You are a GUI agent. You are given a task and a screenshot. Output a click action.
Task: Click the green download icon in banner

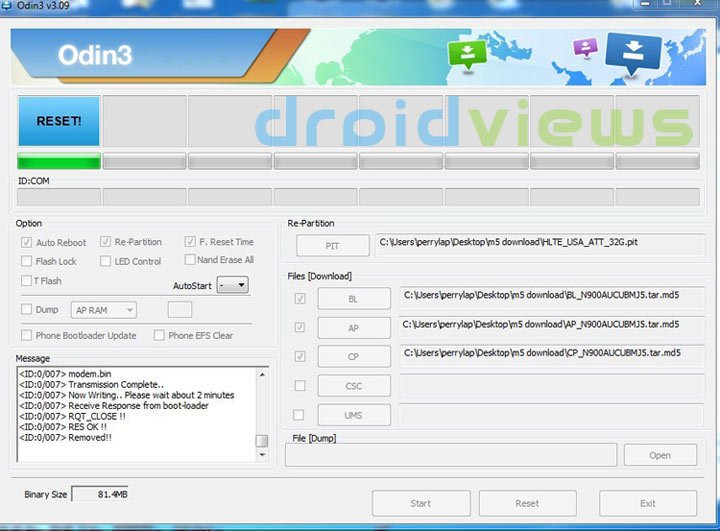coord(467,55)
